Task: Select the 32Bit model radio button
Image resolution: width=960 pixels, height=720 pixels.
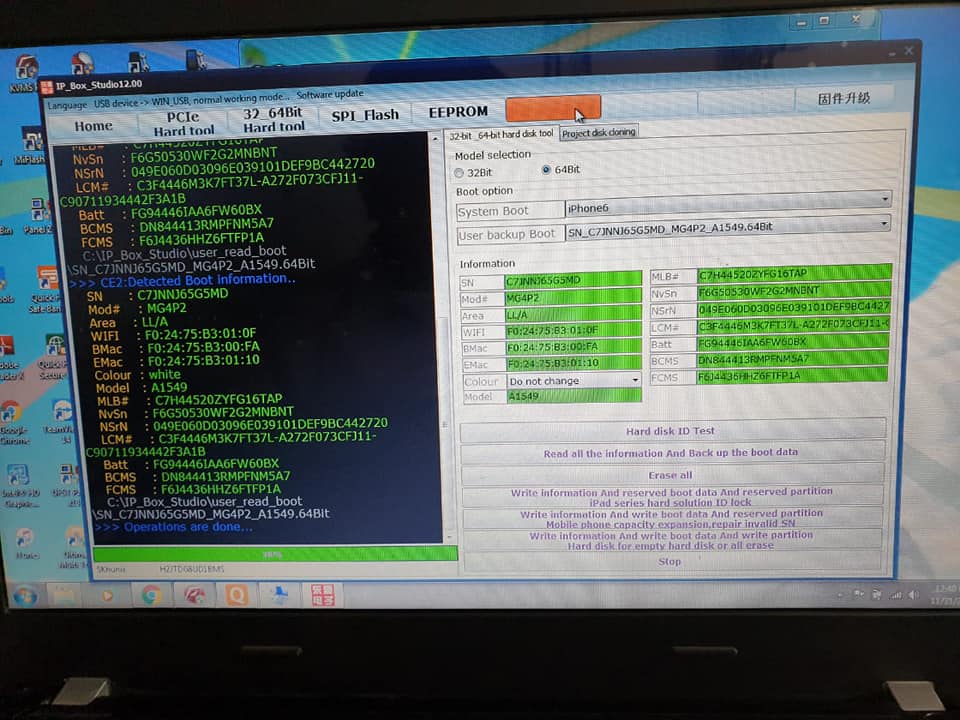Action: 459,173
